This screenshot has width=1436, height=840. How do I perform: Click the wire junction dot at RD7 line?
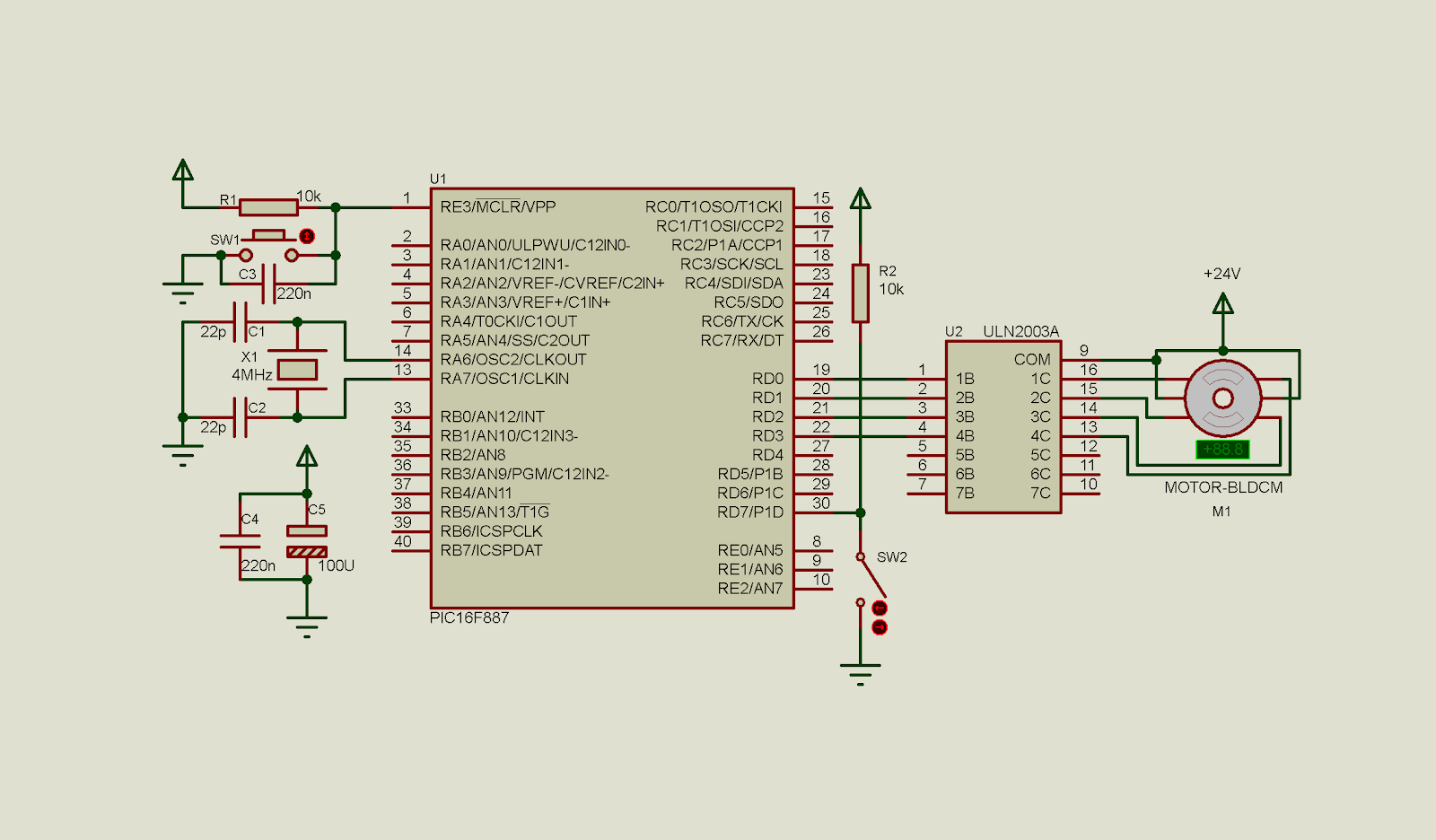(x=860, y=512)
